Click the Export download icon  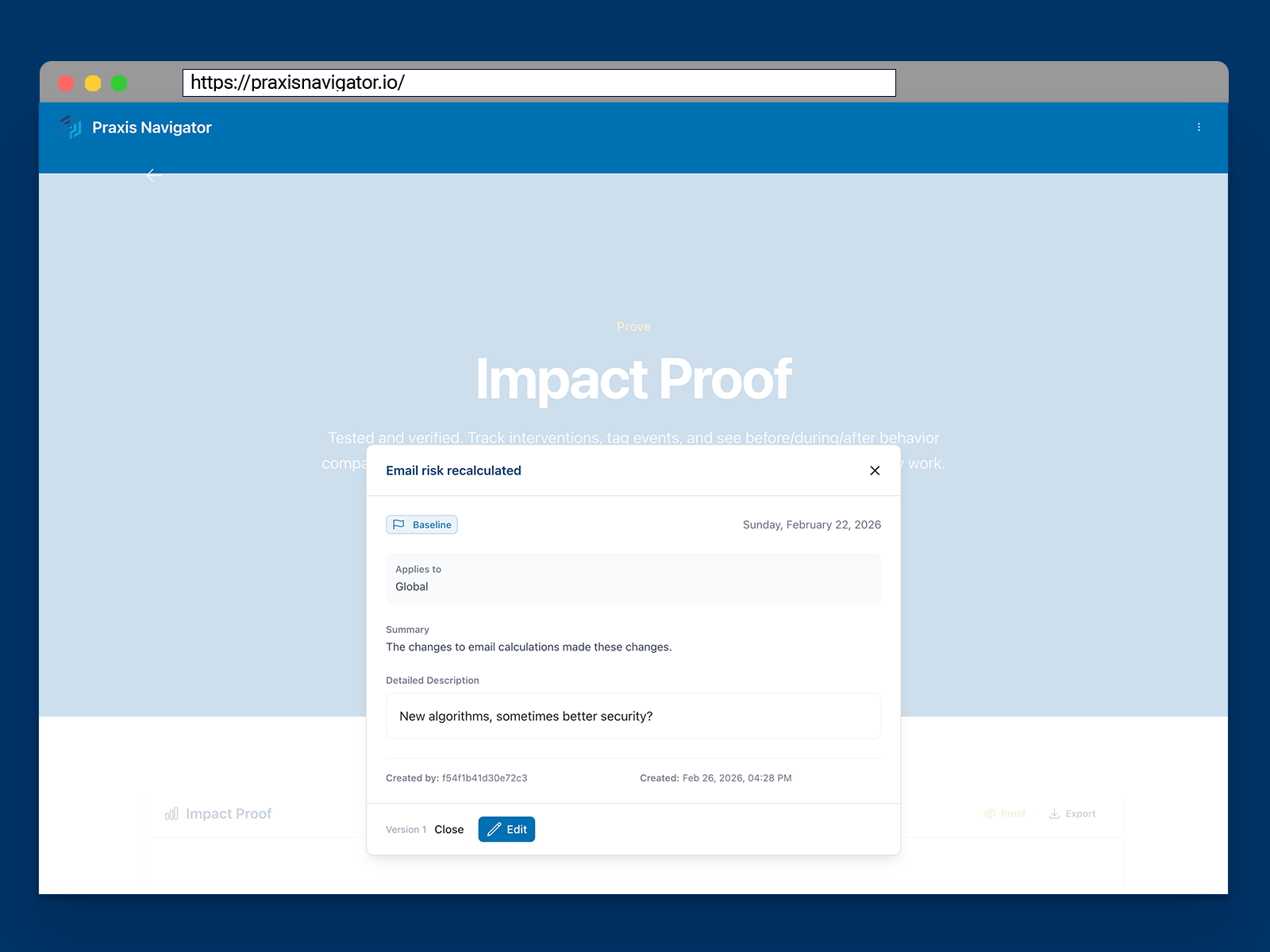click(1054, 813)
